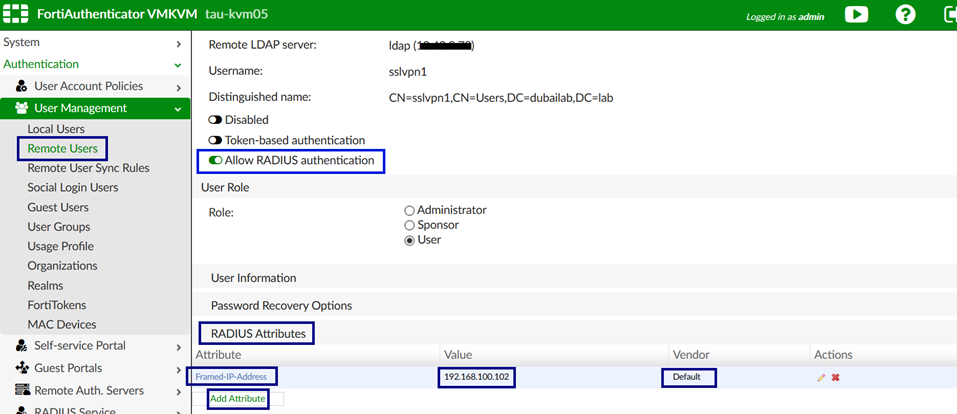Click the User Account Policies icon

(x=21, y=87)
